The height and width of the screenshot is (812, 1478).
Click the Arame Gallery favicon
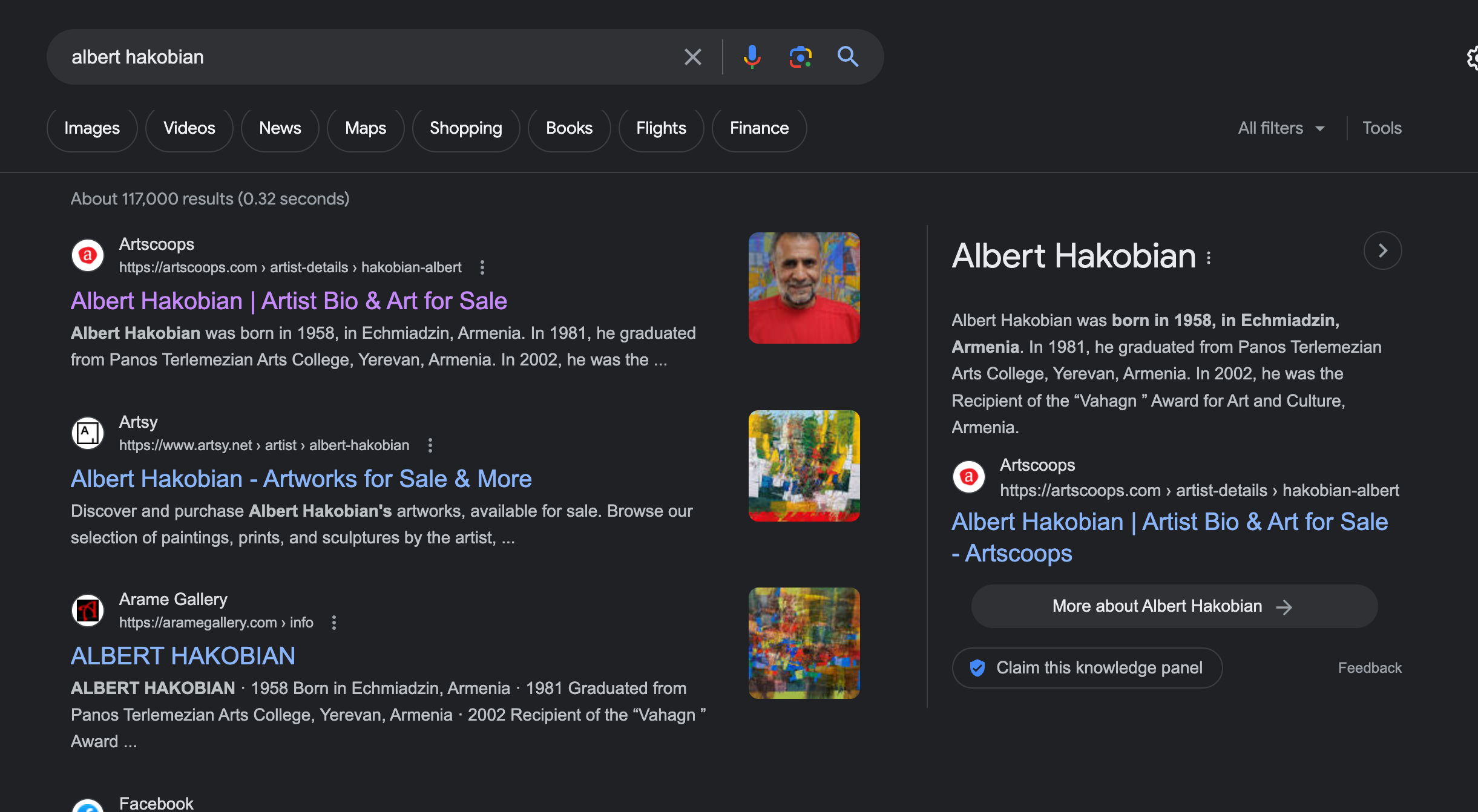(x=88, y=611)
